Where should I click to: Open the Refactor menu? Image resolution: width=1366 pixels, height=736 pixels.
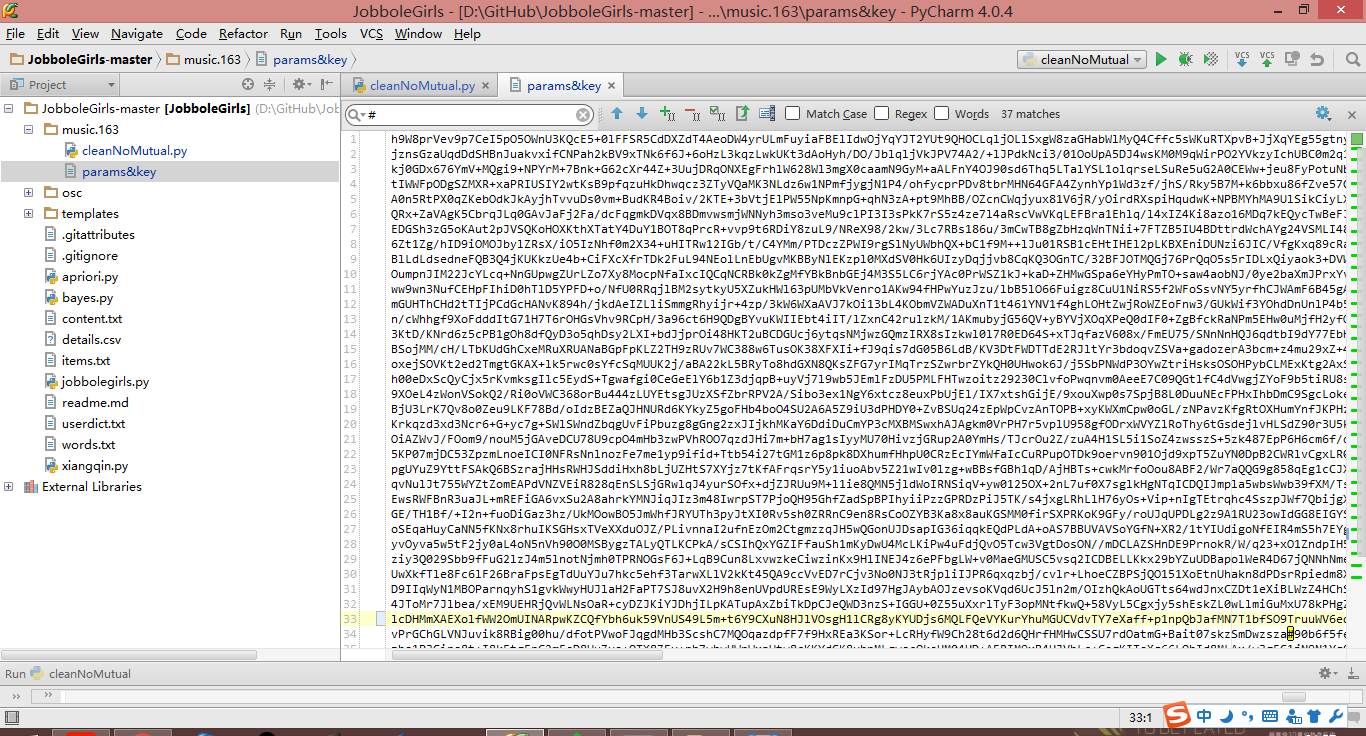pyautogui.click(x=243, y=33)
